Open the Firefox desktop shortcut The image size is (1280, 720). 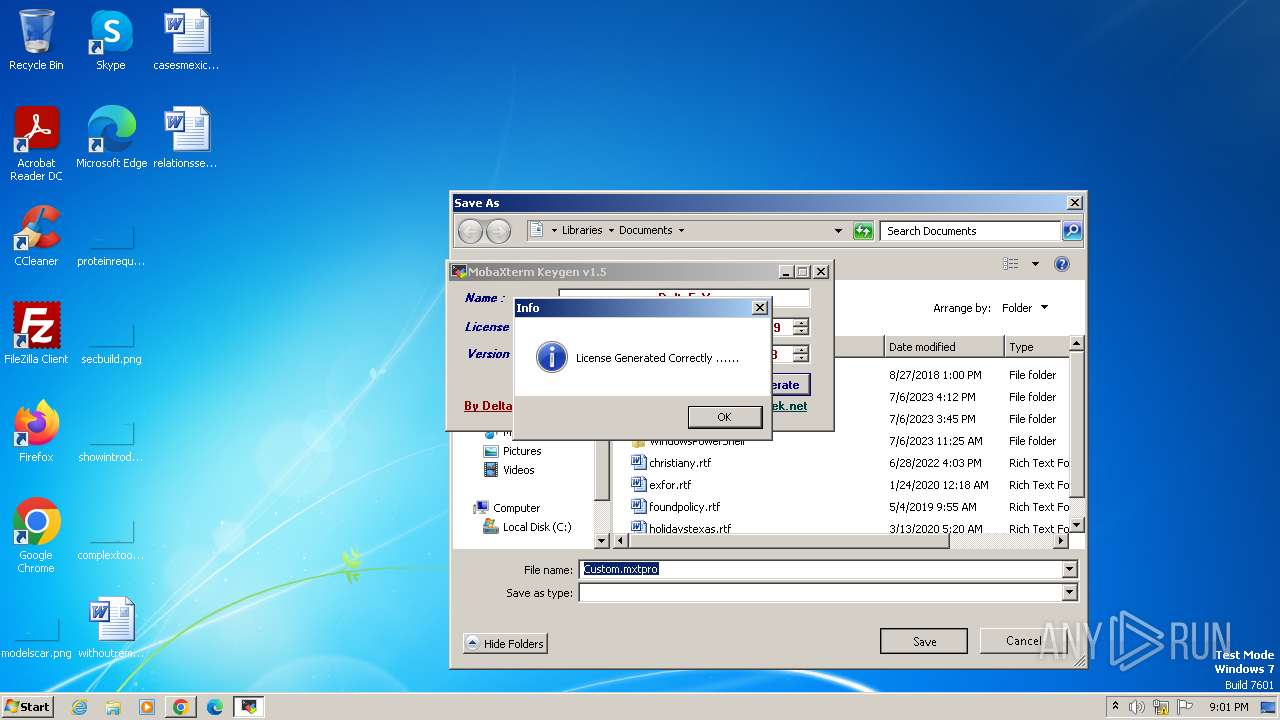36,431
